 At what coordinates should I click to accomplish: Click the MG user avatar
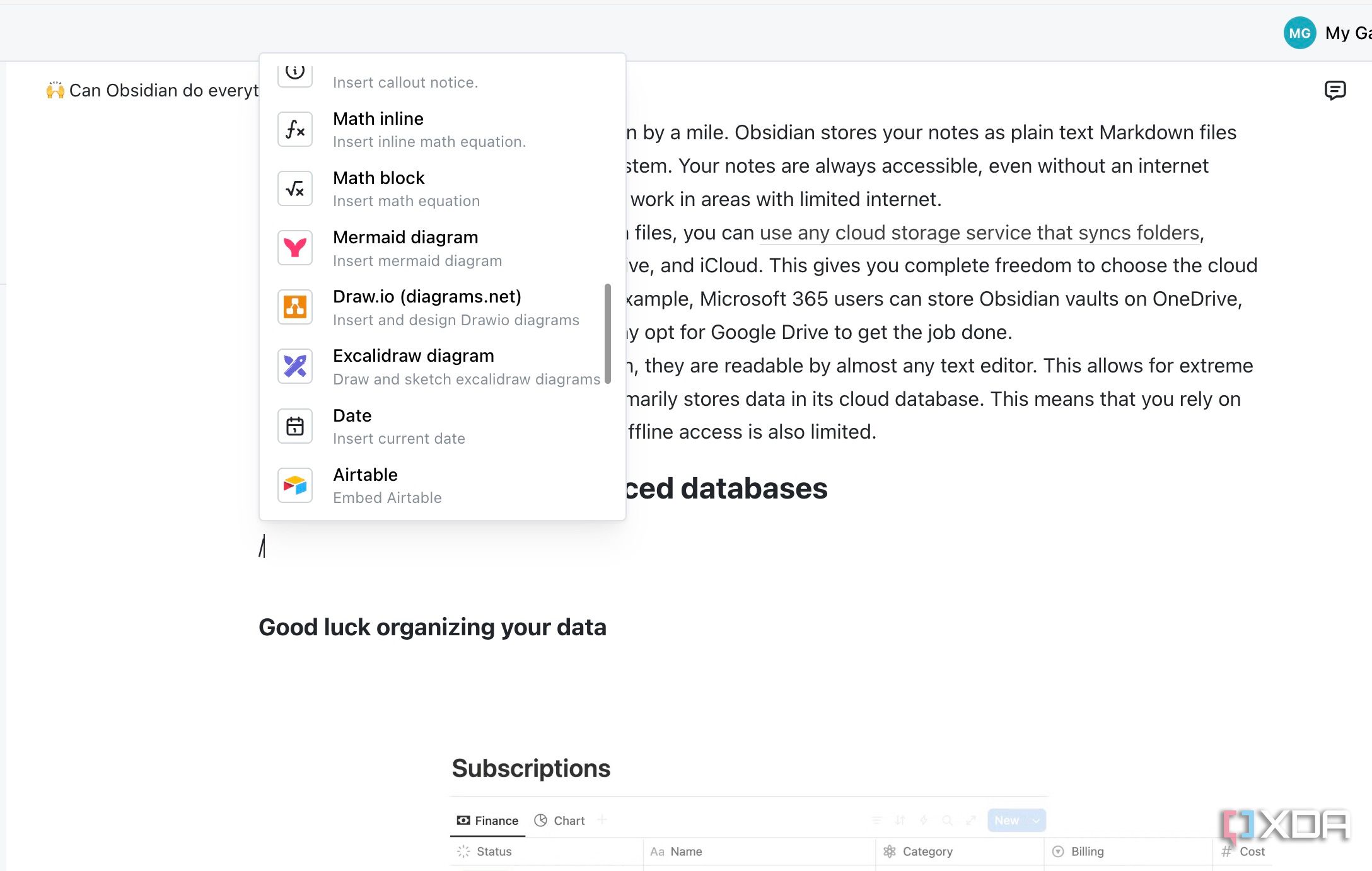(x=1299, y=33)
